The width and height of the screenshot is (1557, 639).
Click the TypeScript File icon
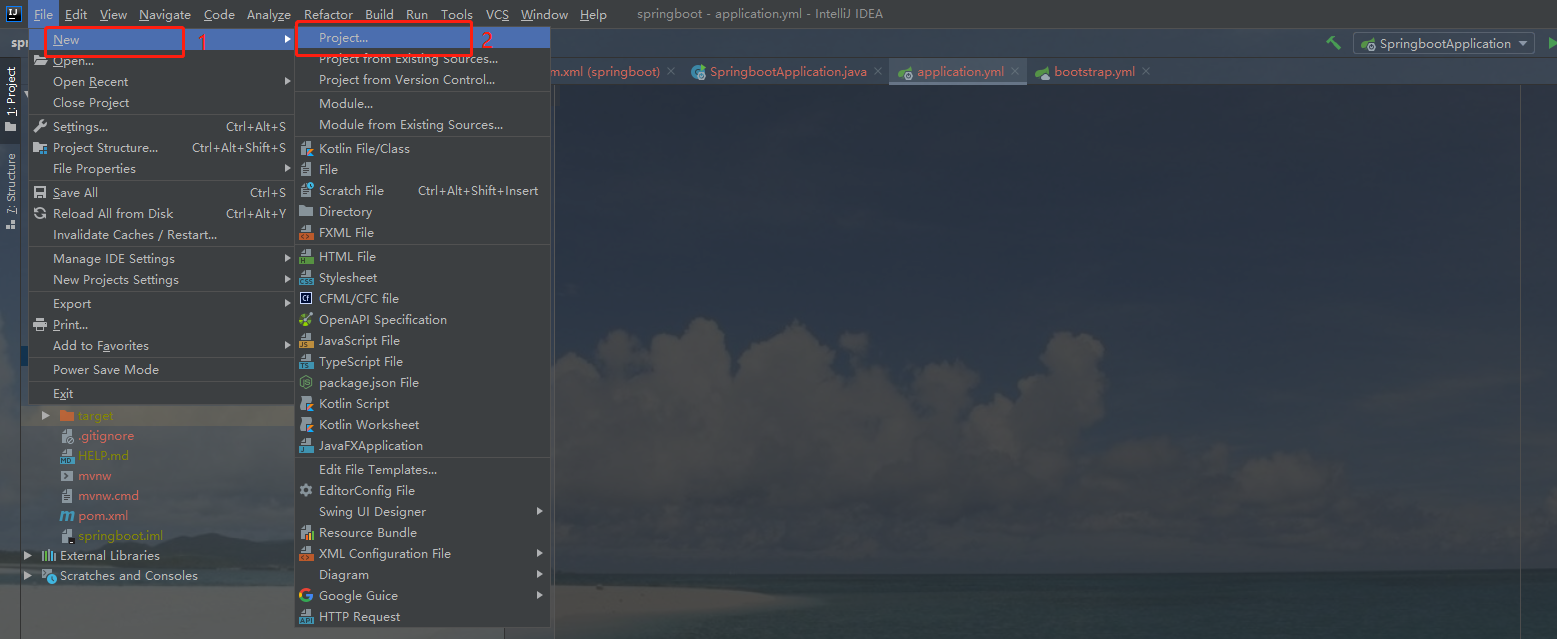pos(306,362)
